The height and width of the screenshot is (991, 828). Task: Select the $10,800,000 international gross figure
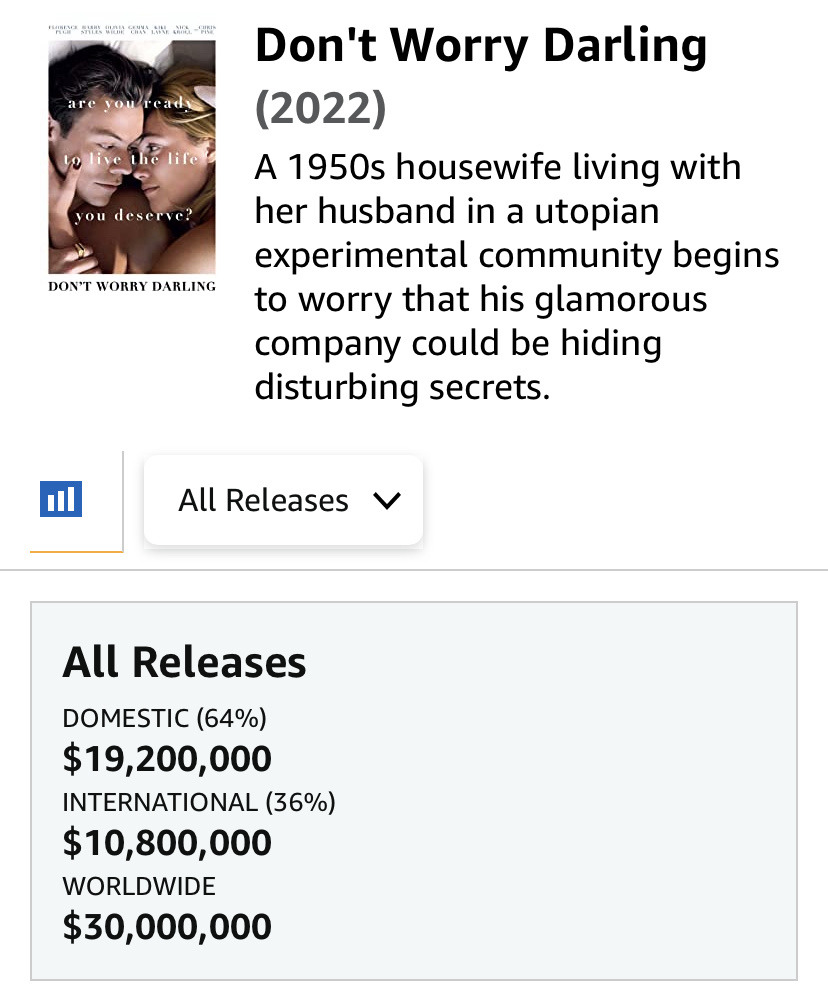167,842
